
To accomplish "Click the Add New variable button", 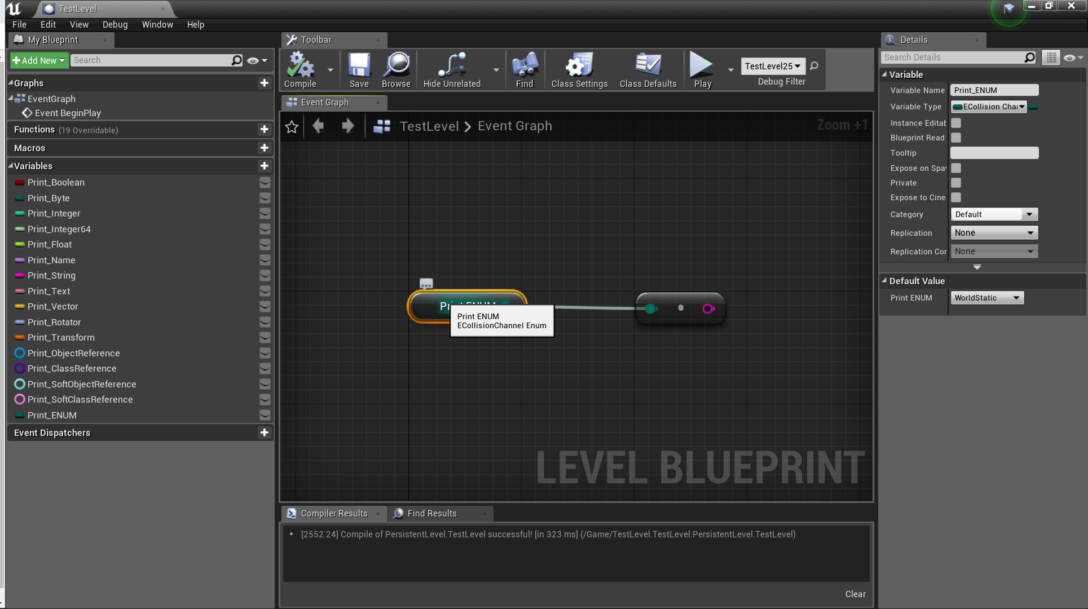I will coord(37,60).
